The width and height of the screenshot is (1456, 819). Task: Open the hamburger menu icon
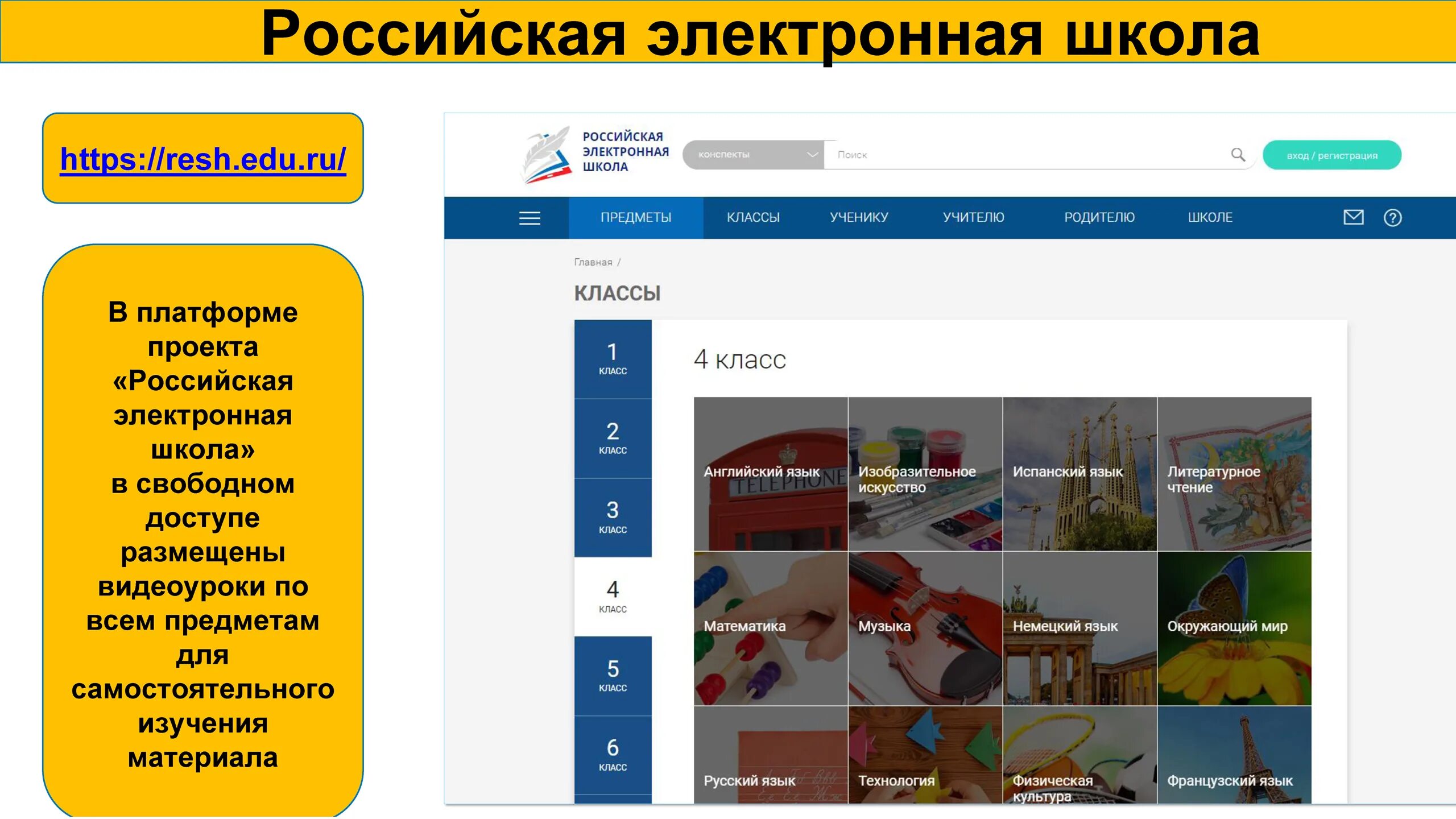click(530, 218)
